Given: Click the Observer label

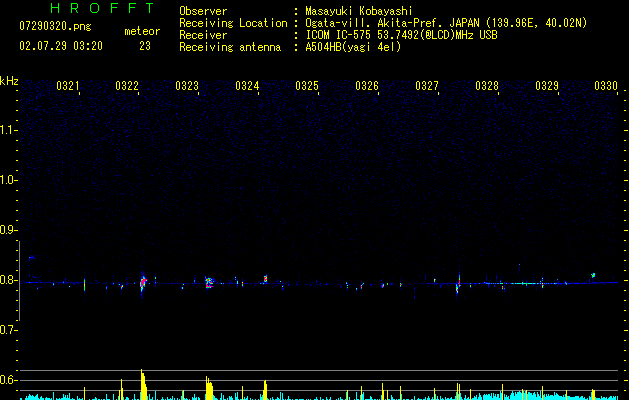Looking at the screenshot, I should tap(203, 11).
